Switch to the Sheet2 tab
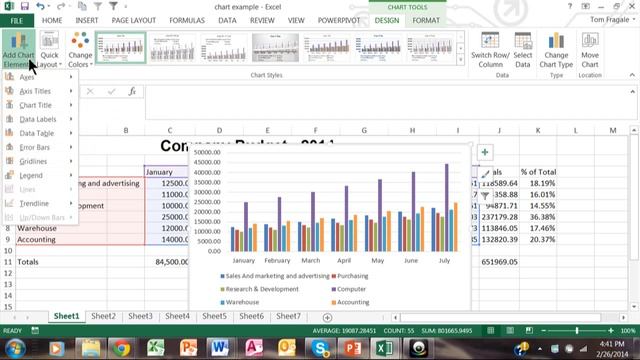The width and height of the screenshot is (640, 360). 103,316
